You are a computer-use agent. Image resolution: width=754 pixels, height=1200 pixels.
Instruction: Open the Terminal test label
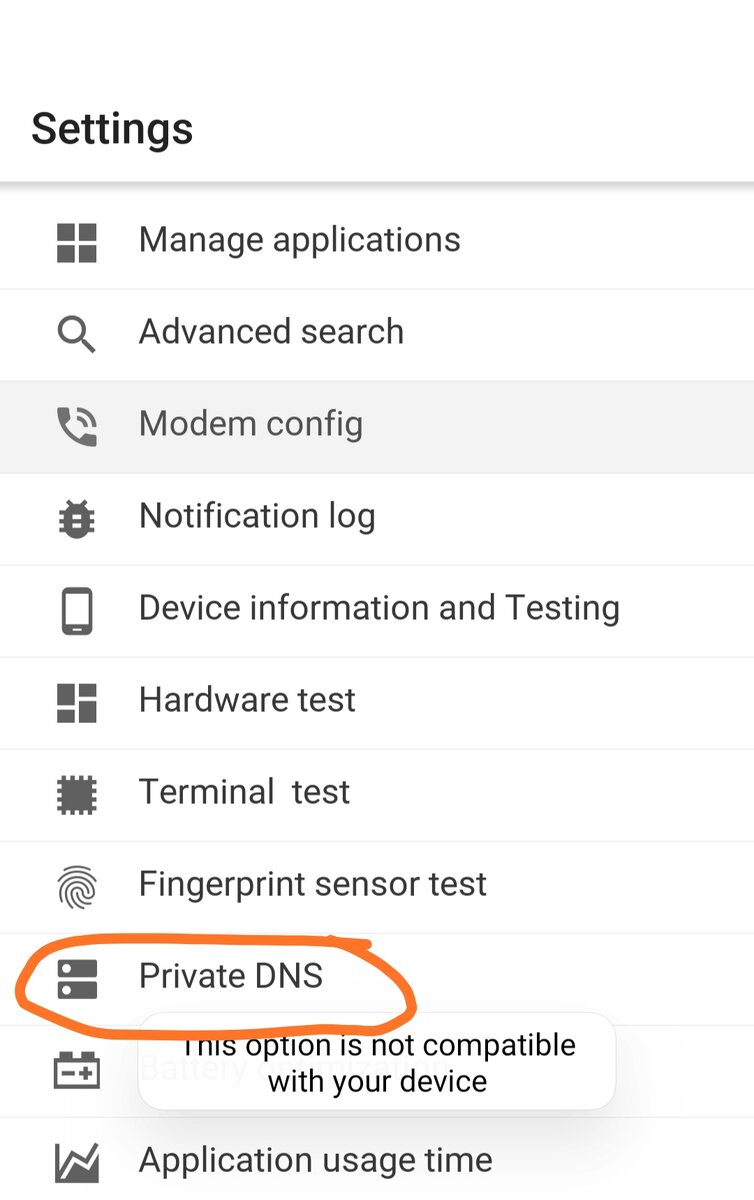click(x=244, y=792)
